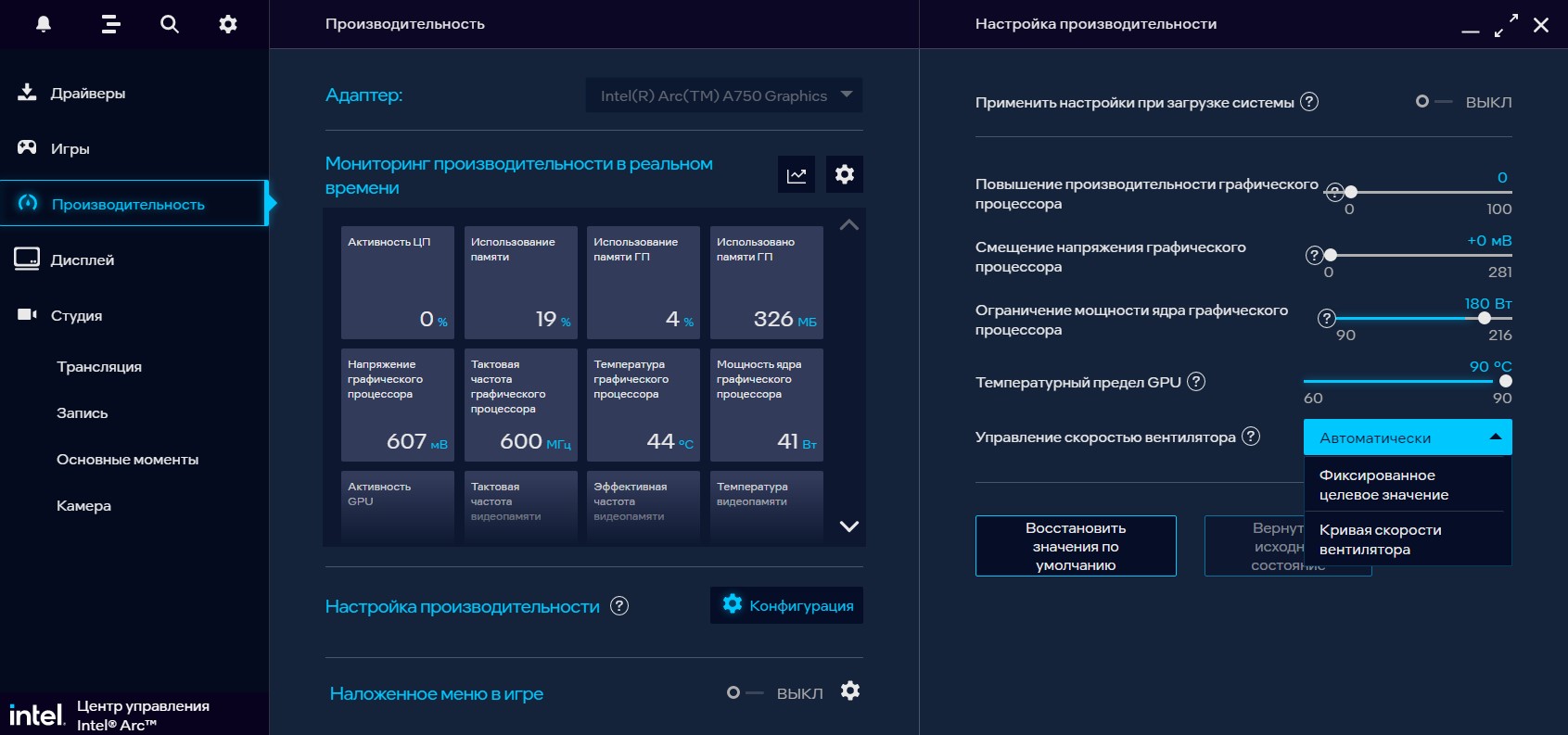Open real-time monitoring settings gear
Image resolution: width=1568 pixels, height=735 pixels.
tap(845, 174)
